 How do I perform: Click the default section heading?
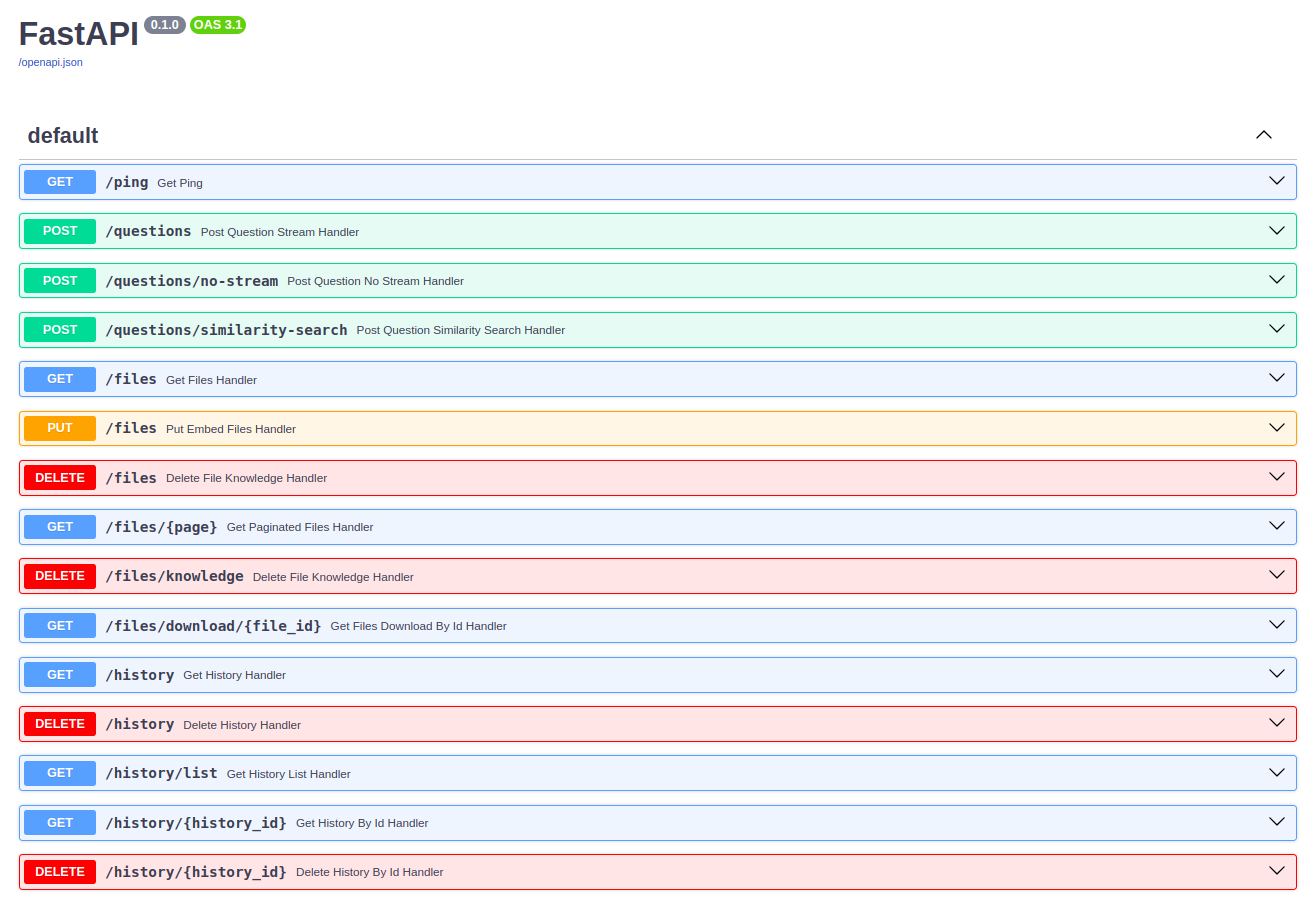click(x=63, y=136)
